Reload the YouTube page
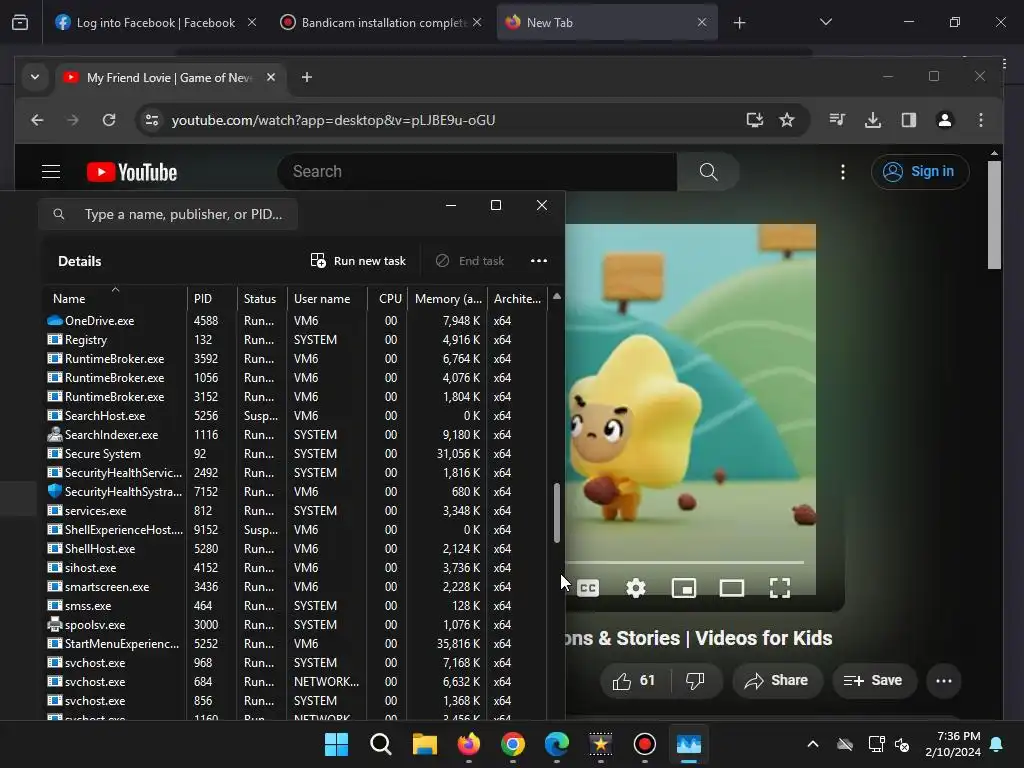Viewport: 1024px width, 768px height. tap(109, 120)
